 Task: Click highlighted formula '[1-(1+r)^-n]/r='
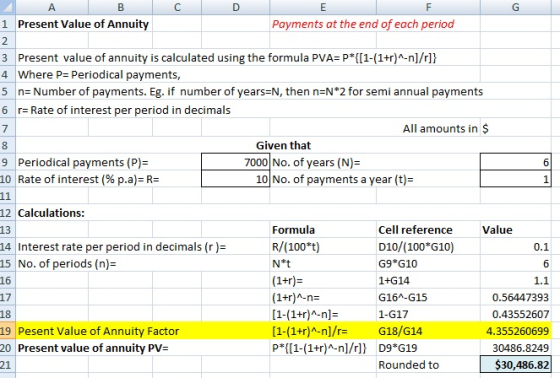point(310,331)
